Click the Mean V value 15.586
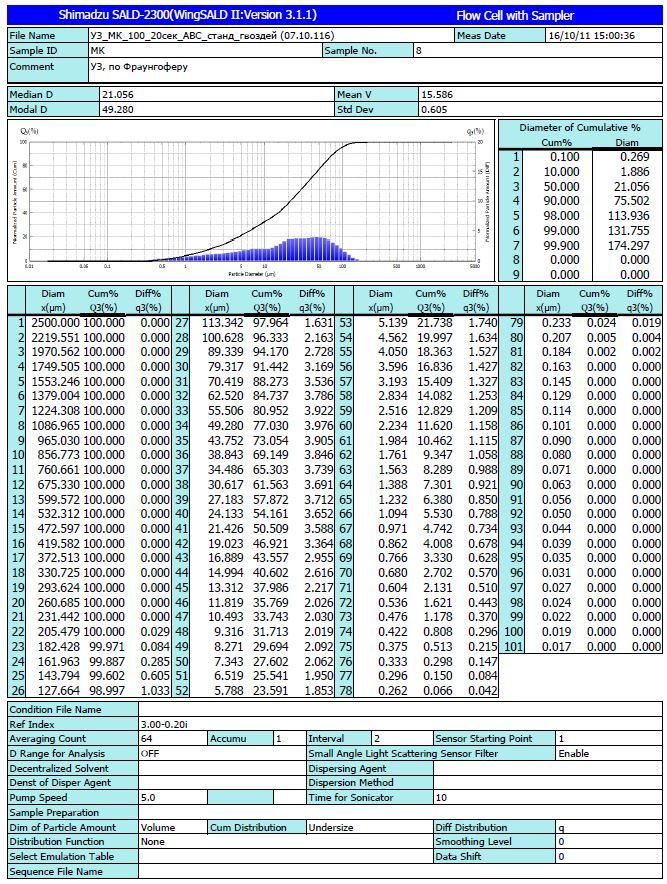 (436, 95)
